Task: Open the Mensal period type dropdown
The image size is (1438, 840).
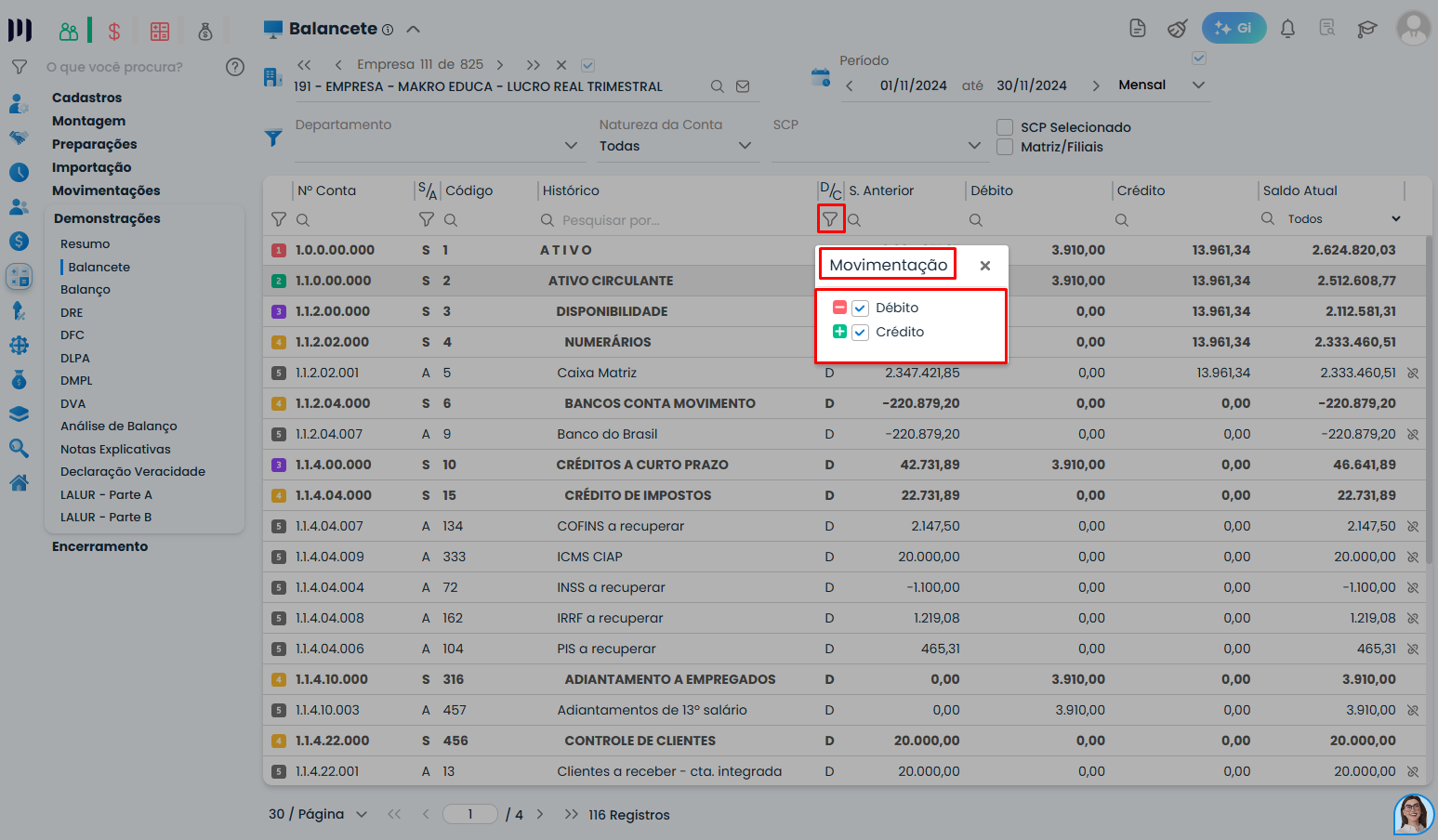Action: pos(1198,85)
